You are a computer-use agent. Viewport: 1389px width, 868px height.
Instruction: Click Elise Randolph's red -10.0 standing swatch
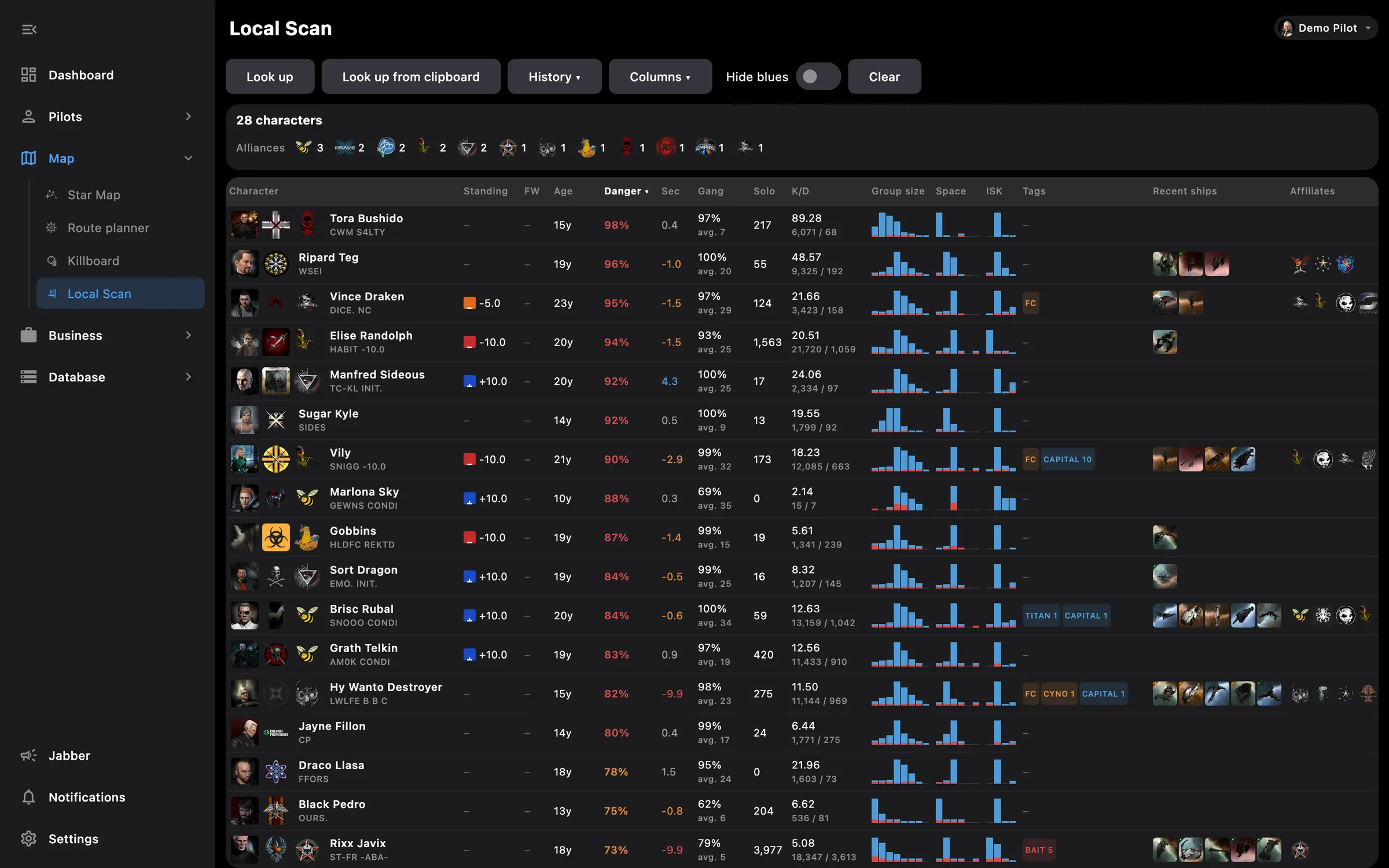(x=469, y=343)
